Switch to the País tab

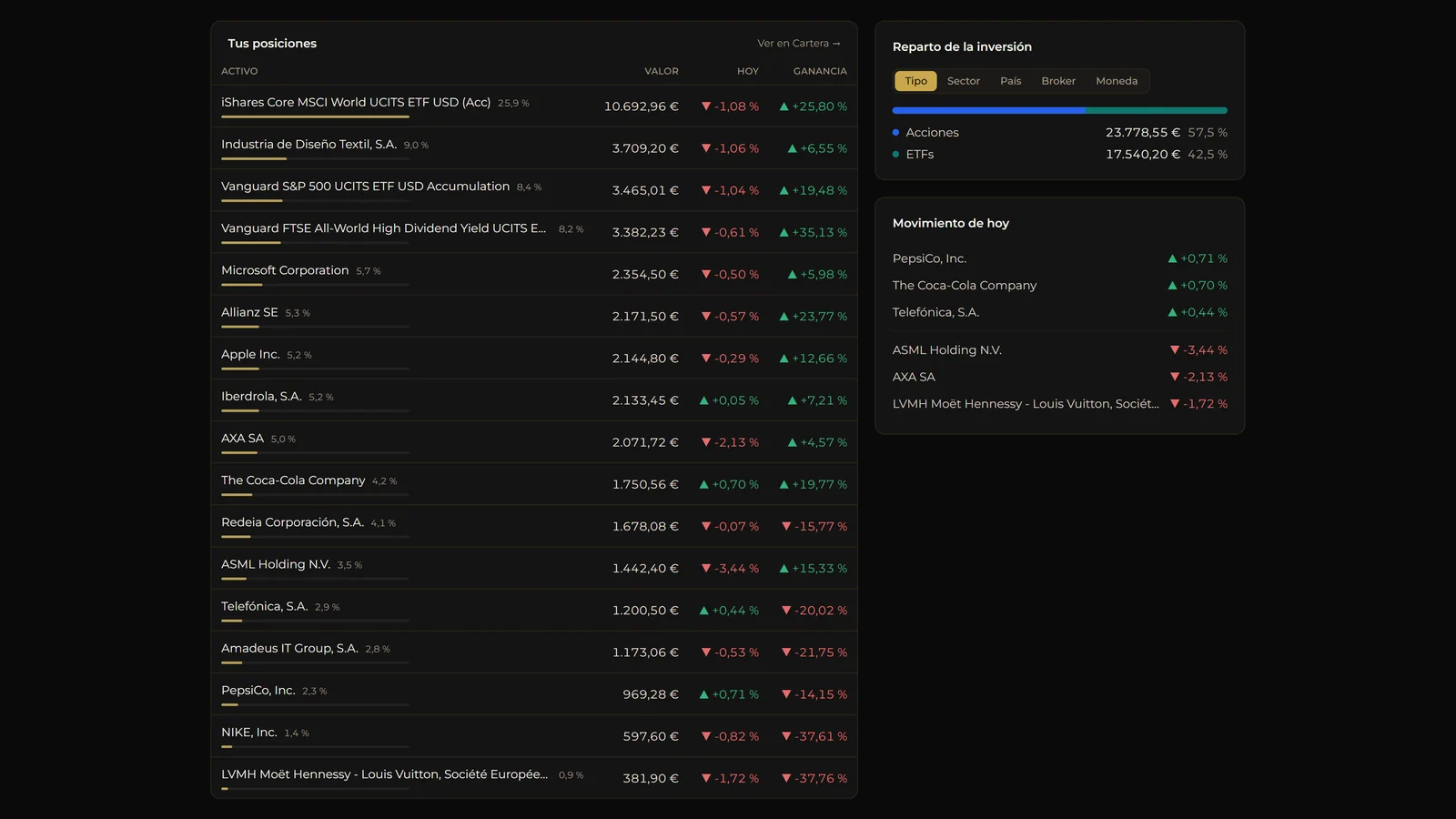[1011, 81]
